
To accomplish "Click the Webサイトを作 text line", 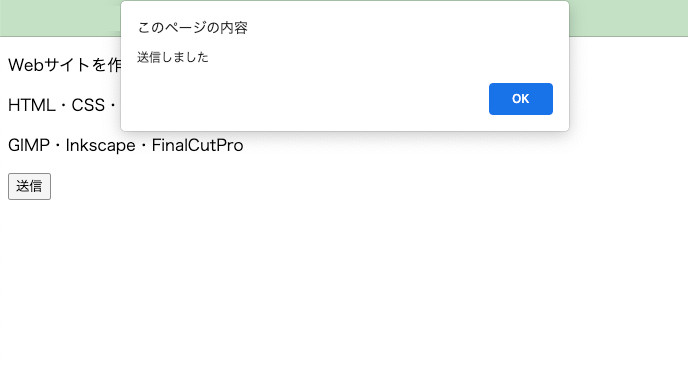I will point(64,65).
